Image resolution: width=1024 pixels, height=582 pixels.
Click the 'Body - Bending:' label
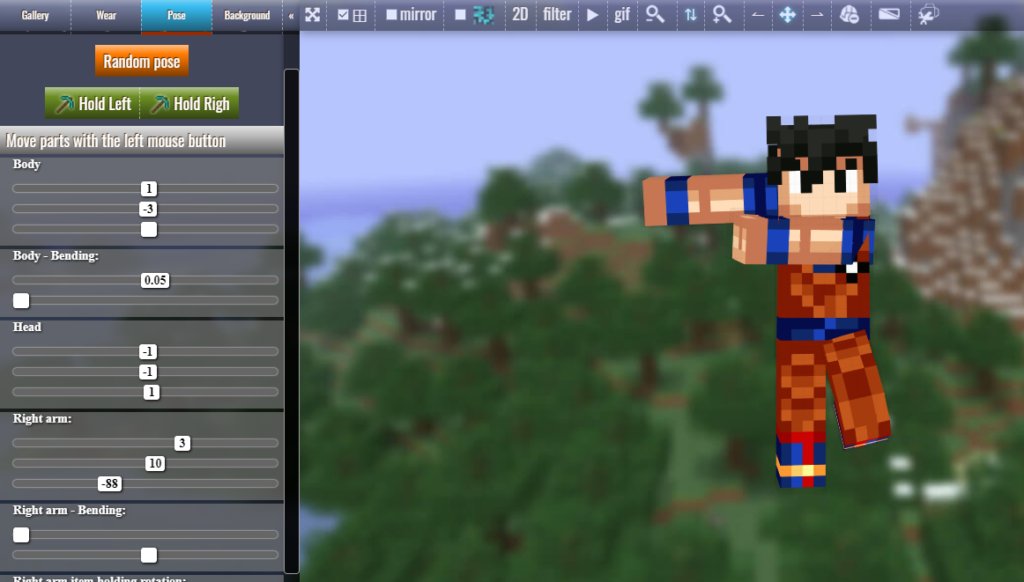[56, 255]
